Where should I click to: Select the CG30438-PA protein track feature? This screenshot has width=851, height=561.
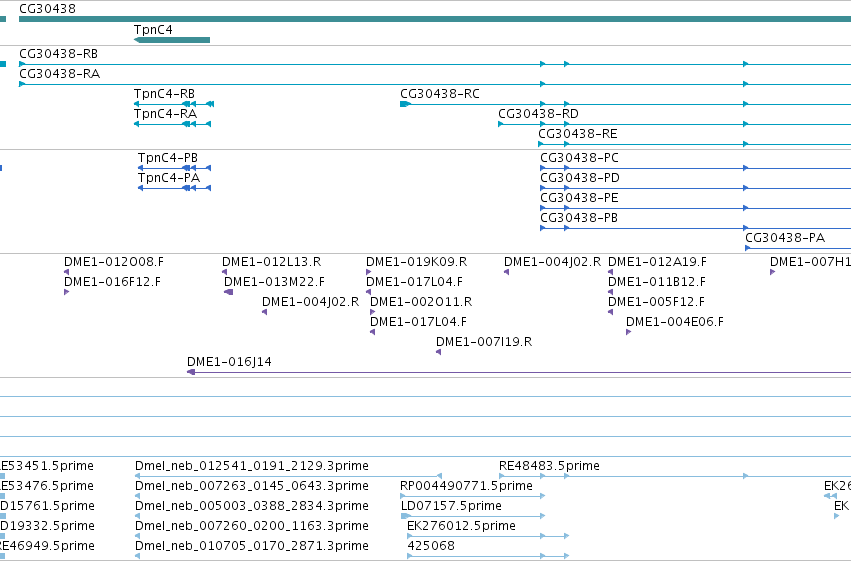(x=798, y=248)
